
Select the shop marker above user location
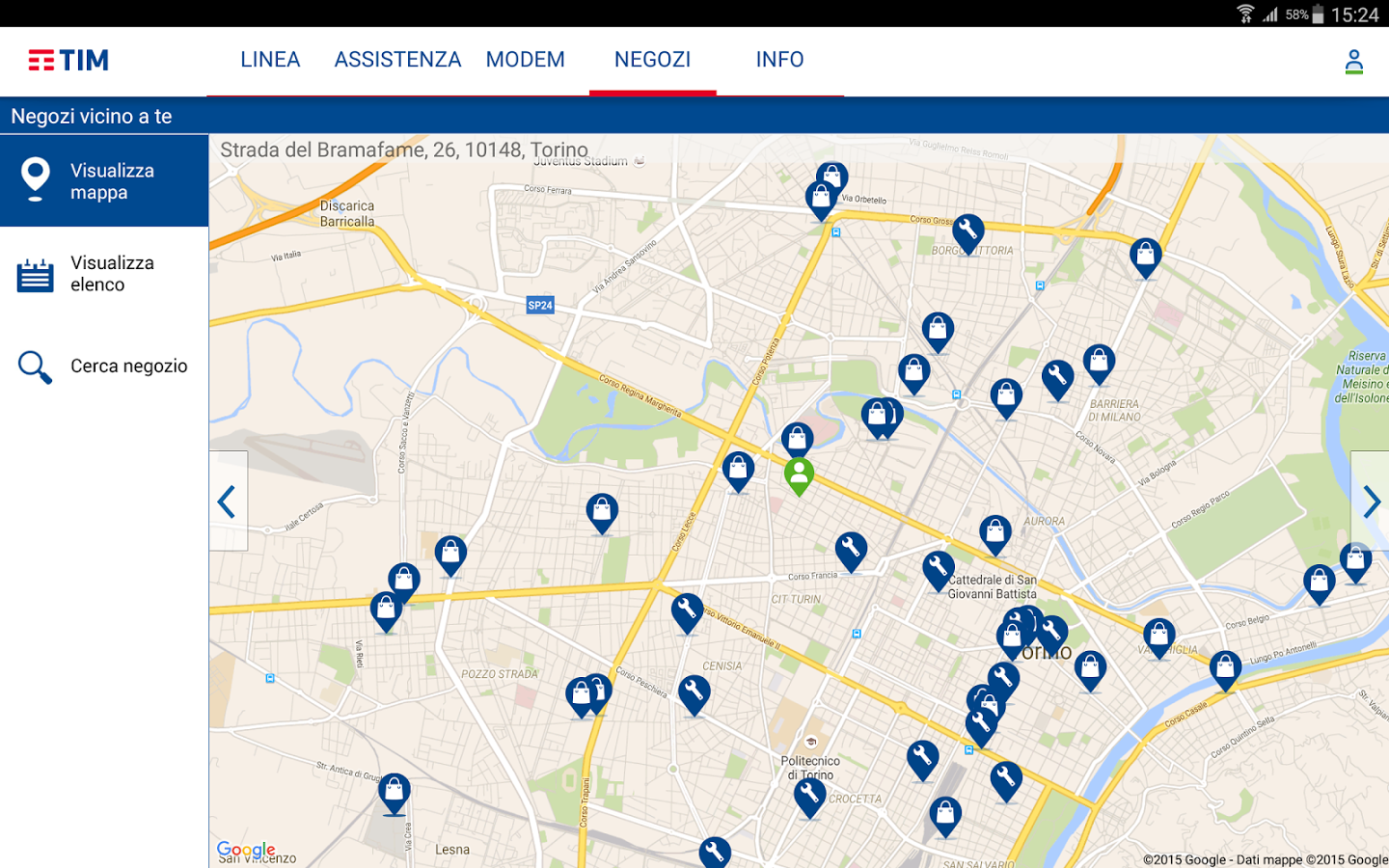click(797, 441)
